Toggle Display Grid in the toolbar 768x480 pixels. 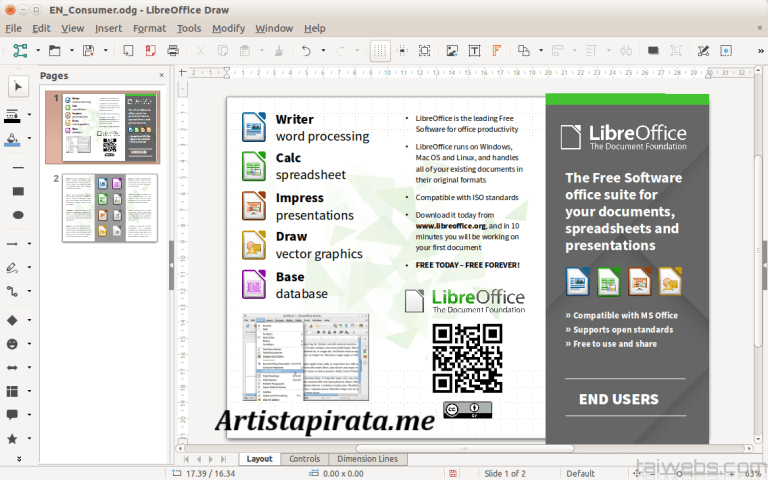[x=380, y=50]
